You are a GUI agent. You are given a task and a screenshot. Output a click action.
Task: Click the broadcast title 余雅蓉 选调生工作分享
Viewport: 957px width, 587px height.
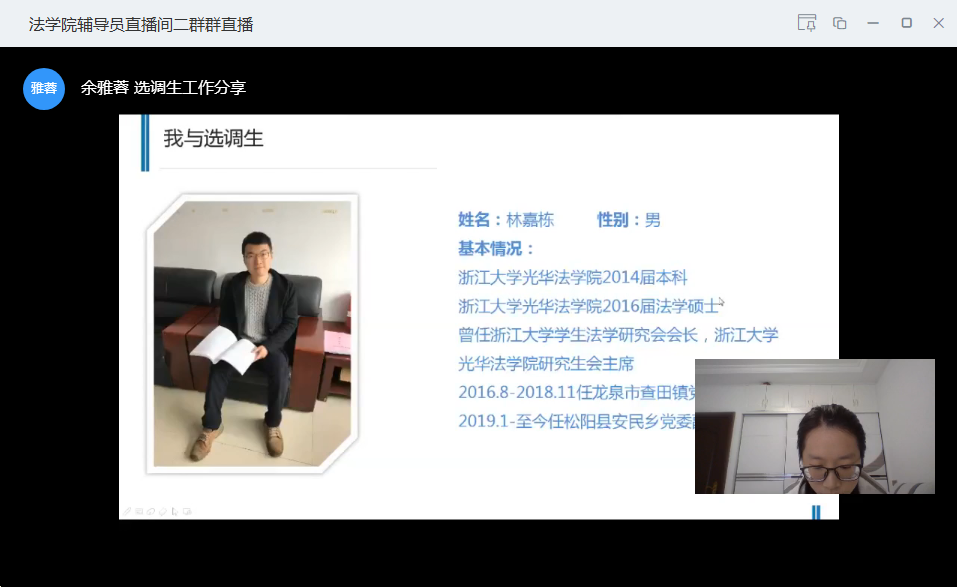click(163, 88)
